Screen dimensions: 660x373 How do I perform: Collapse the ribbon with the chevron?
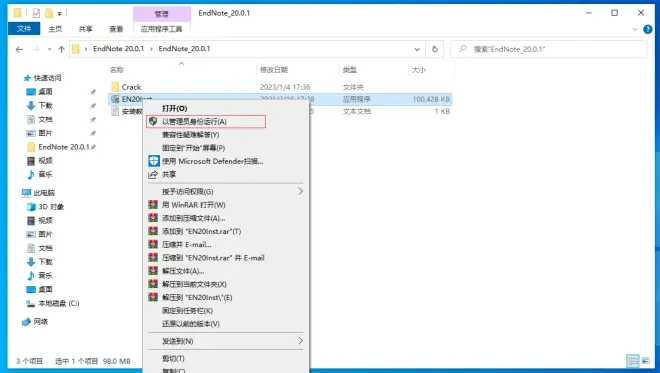[635, 29]
